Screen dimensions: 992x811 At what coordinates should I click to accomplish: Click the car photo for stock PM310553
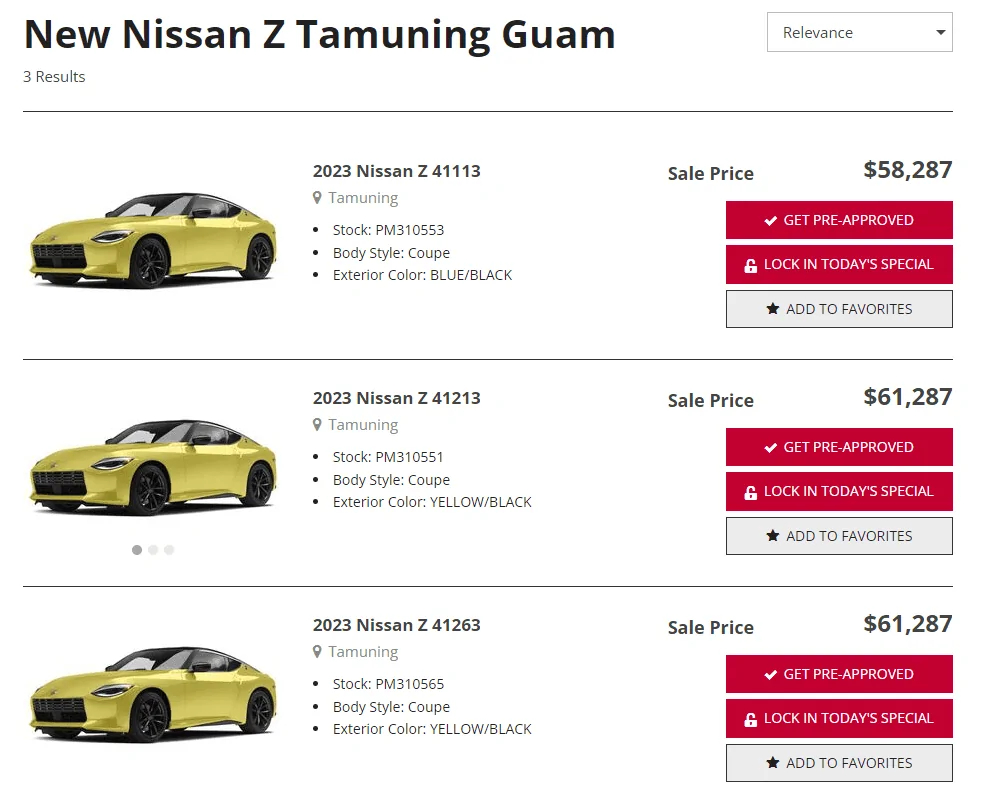pyautogui.click(x=152, y=240)
